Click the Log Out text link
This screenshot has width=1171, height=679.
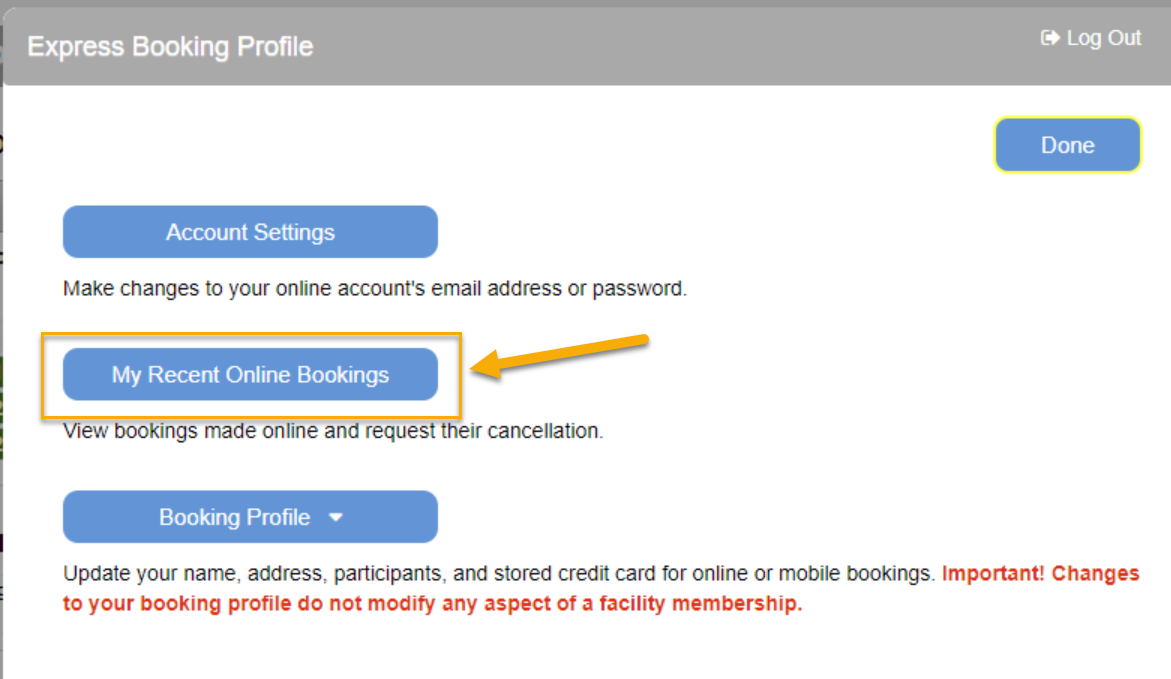coord(1103,38)
